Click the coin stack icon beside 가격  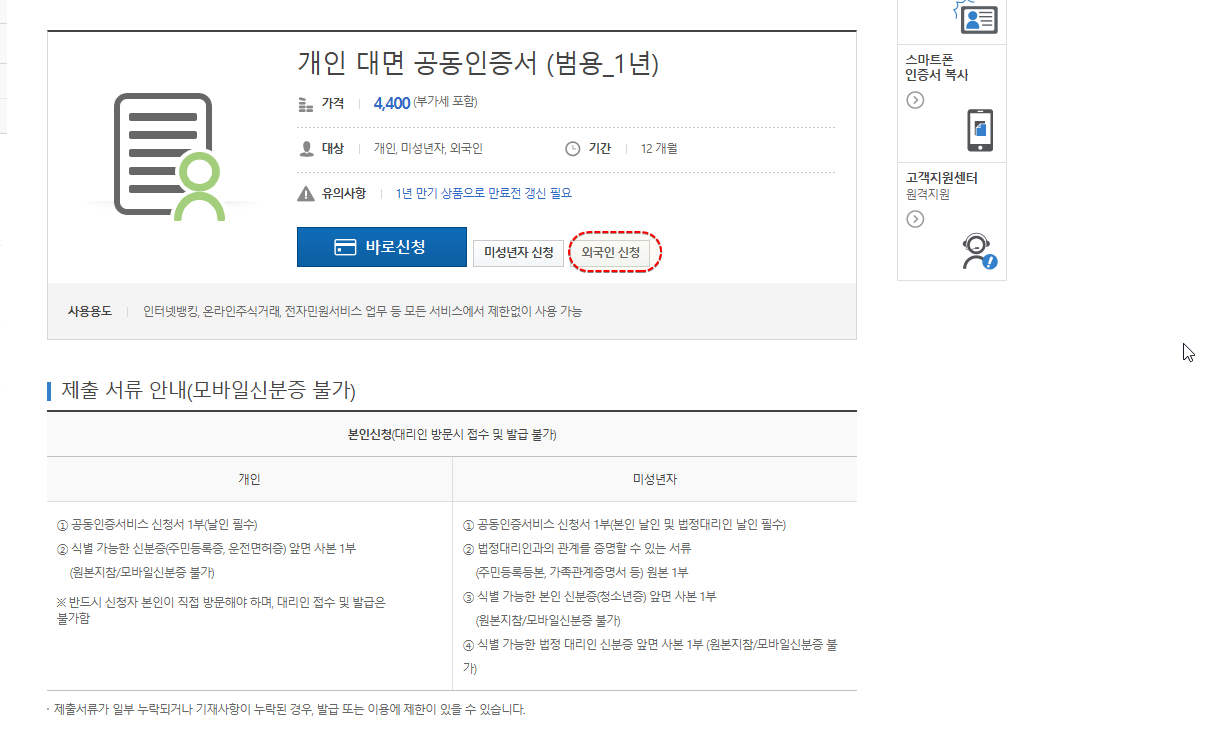tap(306, 104)
